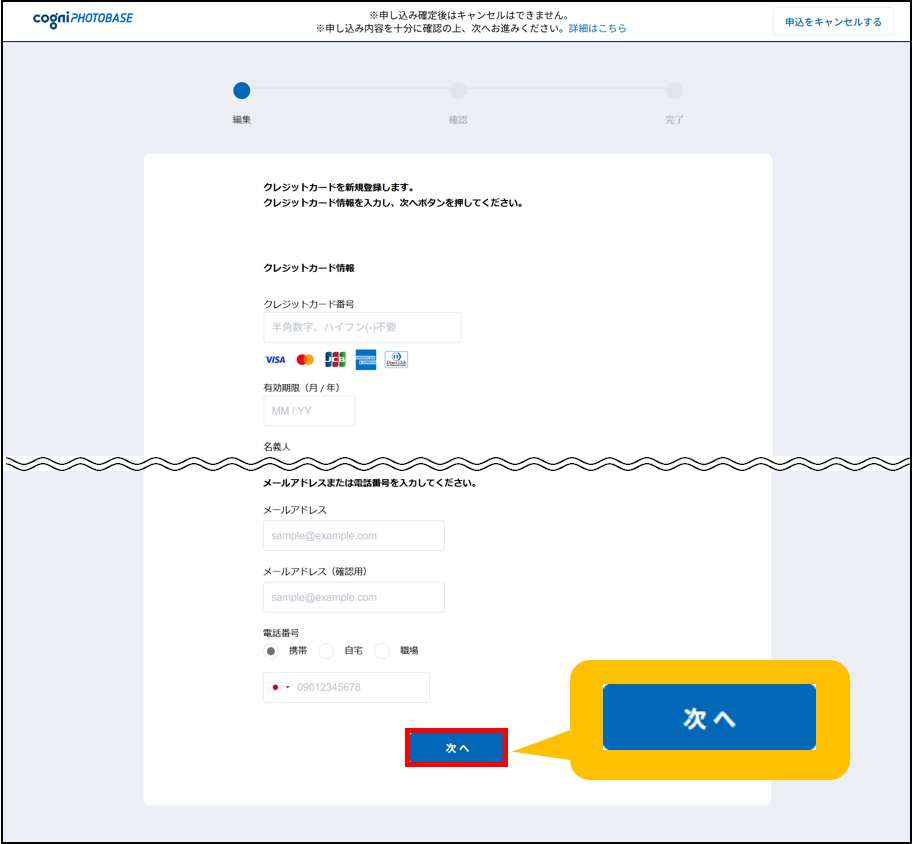The width and height of the screenshot is (912, 844).
Task: Click the JCB card icon
Action: (x=335, y=360)
